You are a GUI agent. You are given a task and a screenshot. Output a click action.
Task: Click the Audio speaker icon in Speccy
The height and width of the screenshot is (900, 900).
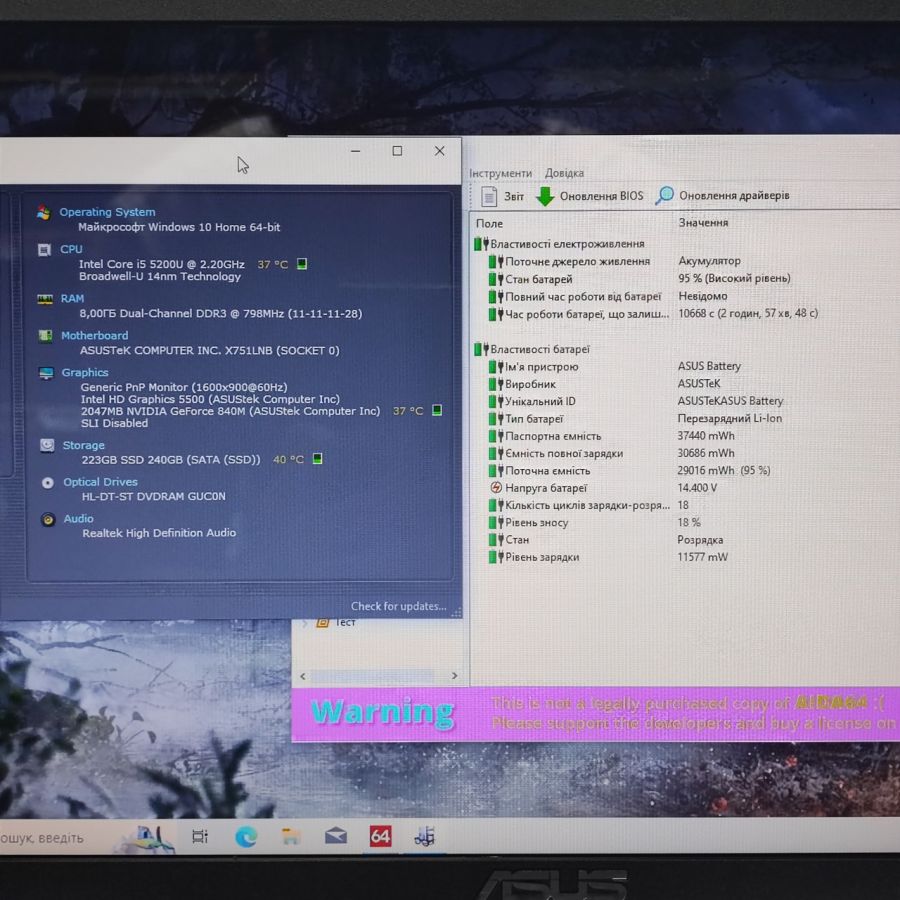(x=48, y=519)
